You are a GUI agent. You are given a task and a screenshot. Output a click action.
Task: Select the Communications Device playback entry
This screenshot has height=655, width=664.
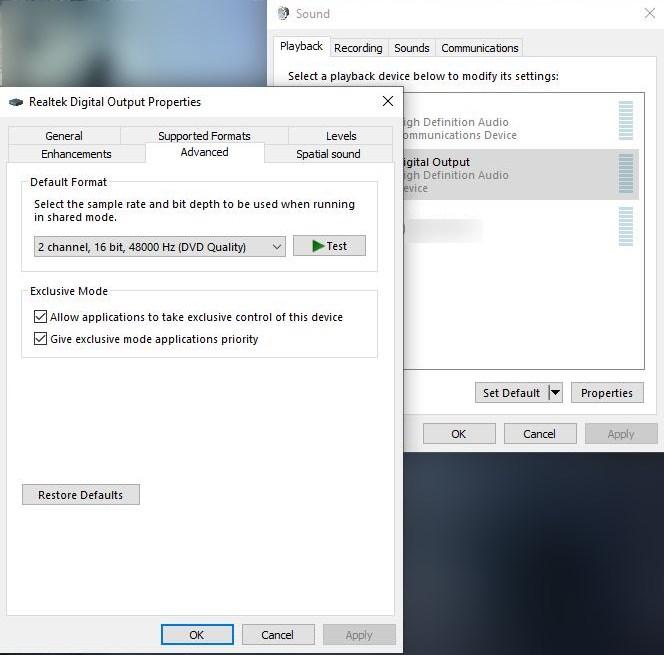click(x=521, y=122)
